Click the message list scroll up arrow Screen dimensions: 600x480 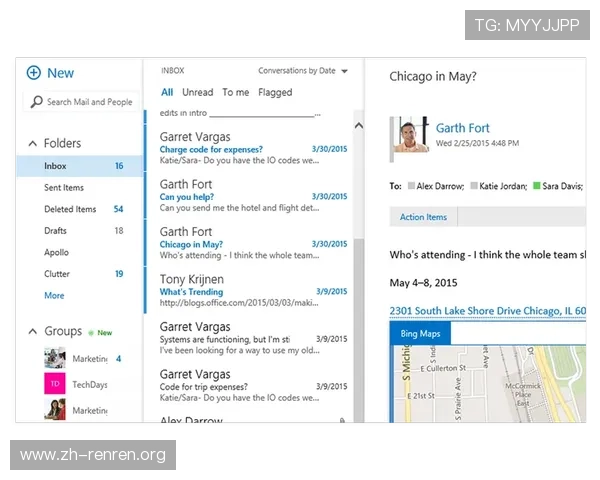[x=357, y=125]
